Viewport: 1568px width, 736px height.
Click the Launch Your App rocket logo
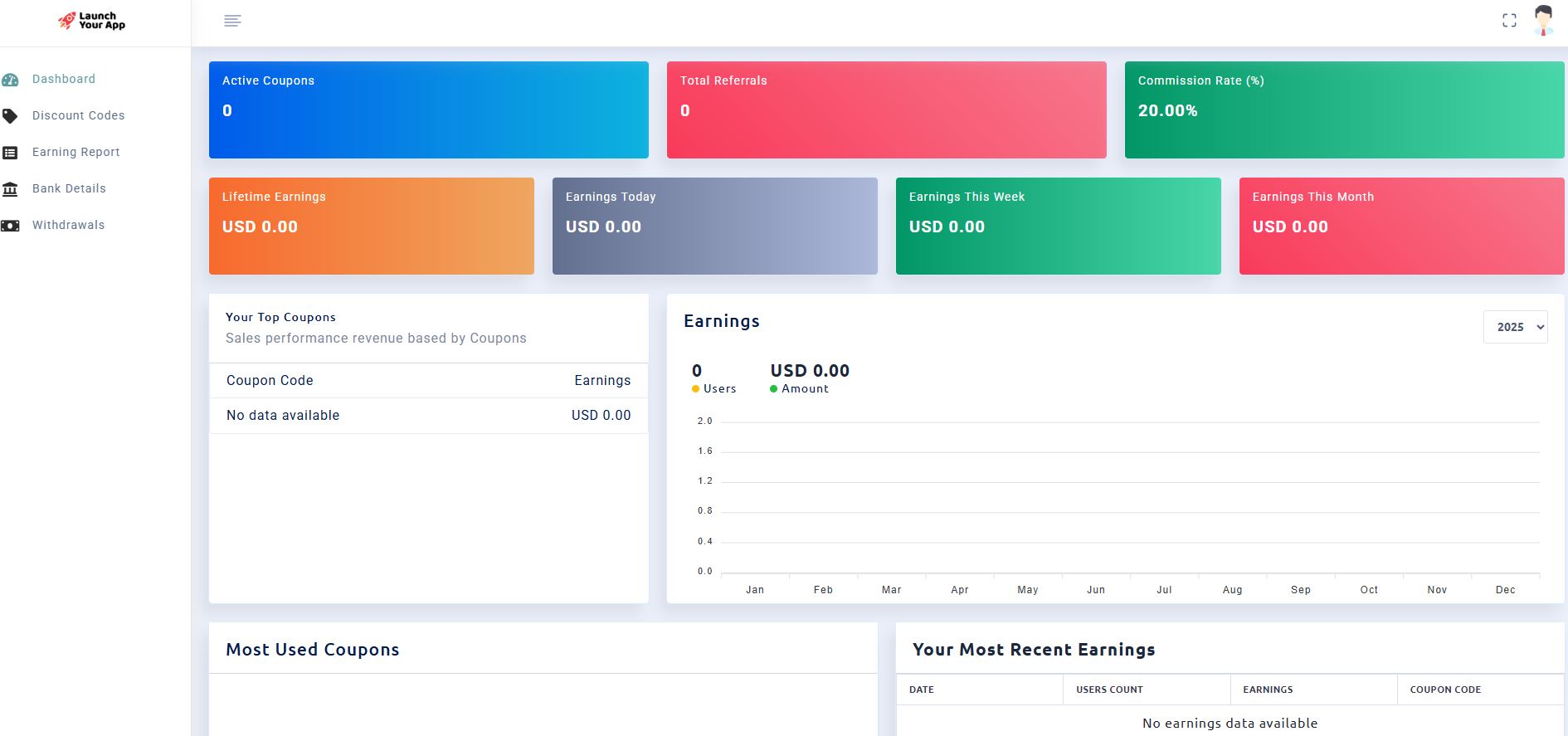[91, 21]
